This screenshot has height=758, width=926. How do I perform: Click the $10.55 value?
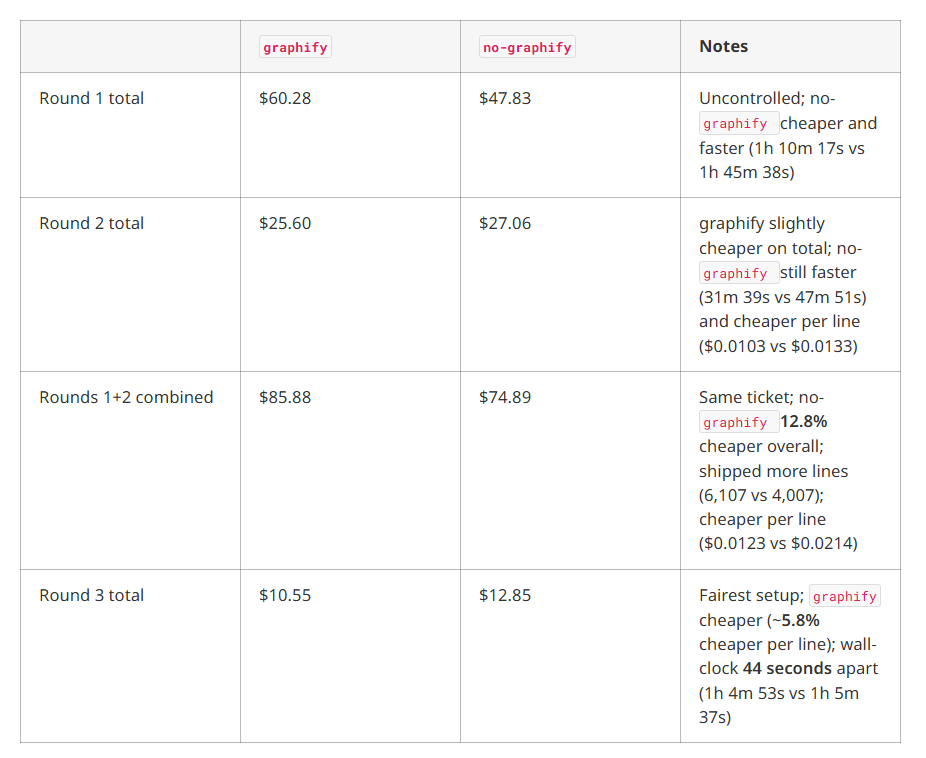[285, 595]
